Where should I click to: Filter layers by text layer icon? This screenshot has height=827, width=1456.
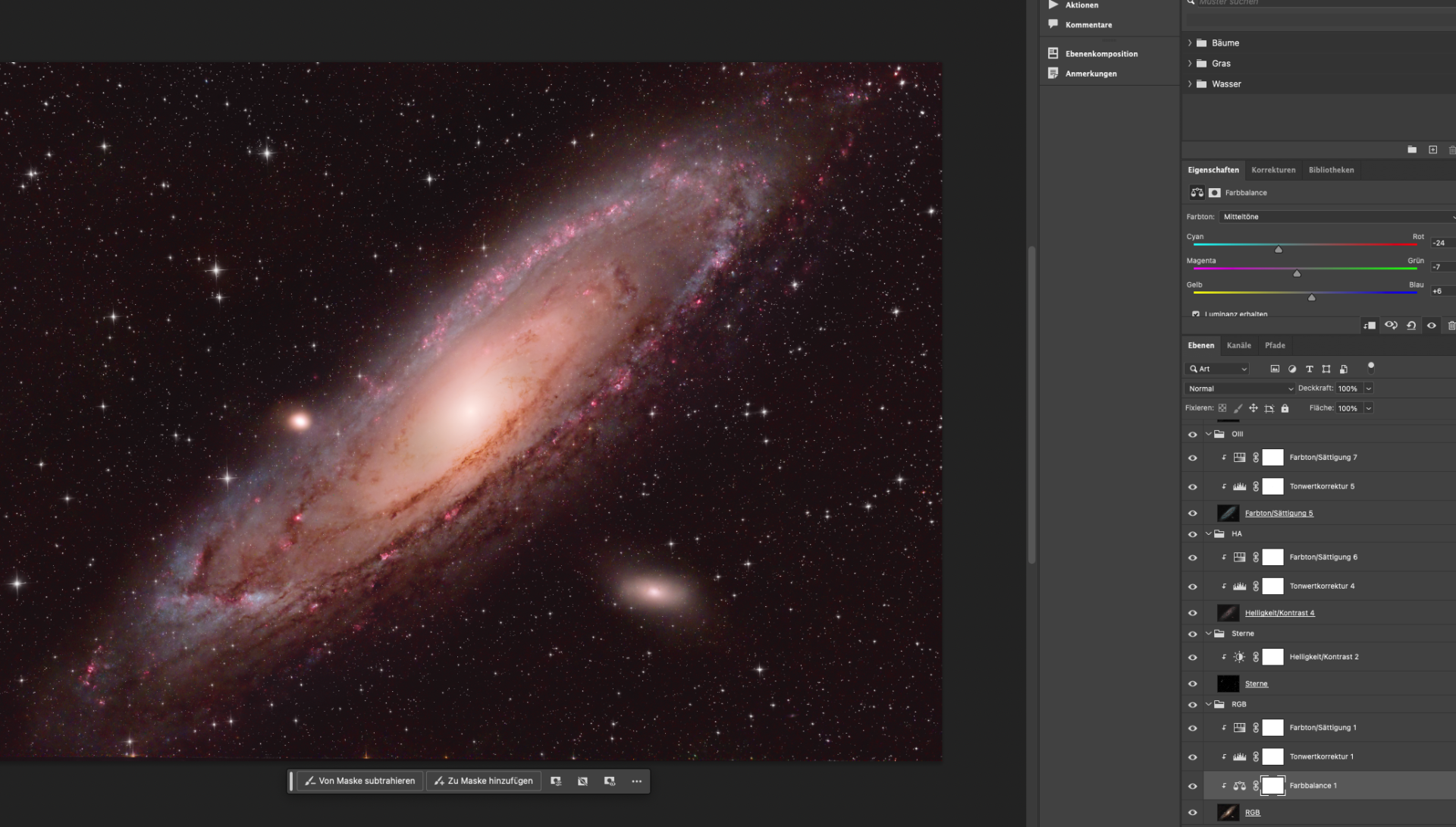(x=1309, y=369)
